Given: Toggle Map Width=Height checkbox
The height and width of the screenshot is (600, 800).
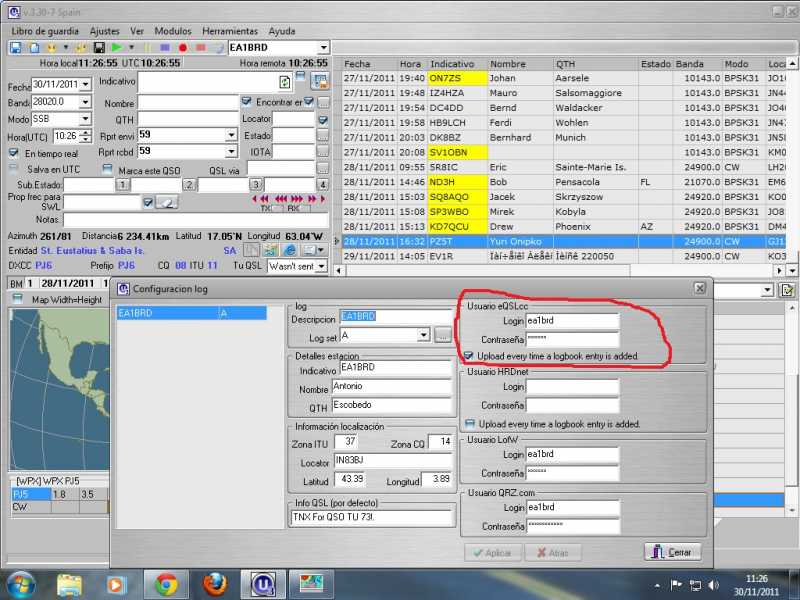Looking at the screenshot, I should point(17,298).
